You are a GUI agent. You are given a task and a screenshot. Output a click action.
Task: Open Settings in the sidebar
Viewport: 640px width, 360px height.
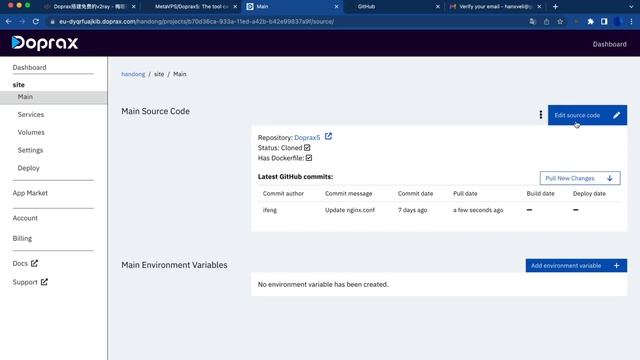pos(30,150)
